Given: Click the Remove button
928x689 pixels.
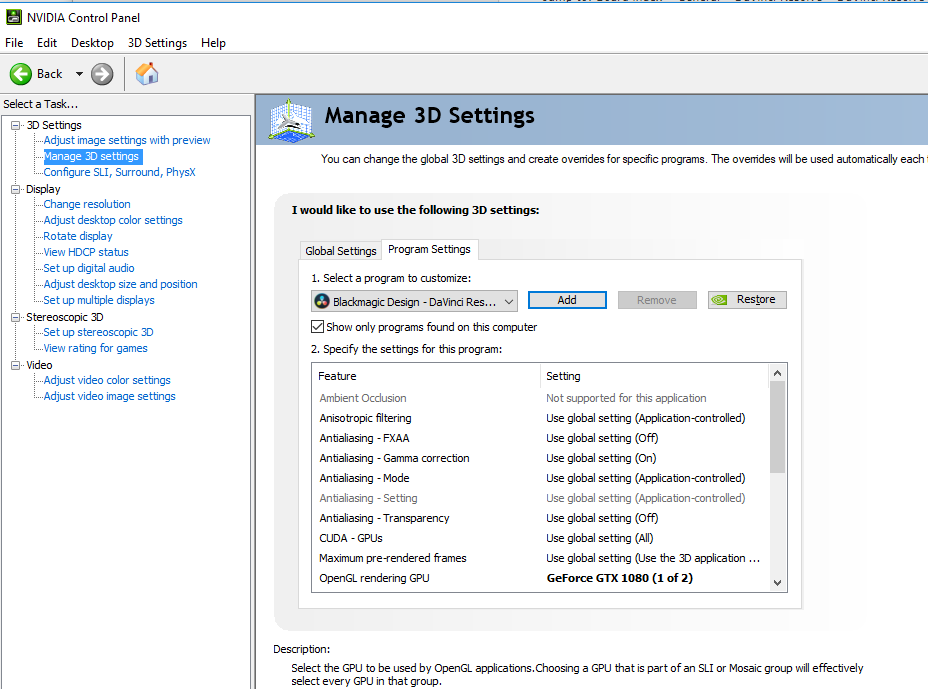Looking at the screenshot, I should coord(657,300).
